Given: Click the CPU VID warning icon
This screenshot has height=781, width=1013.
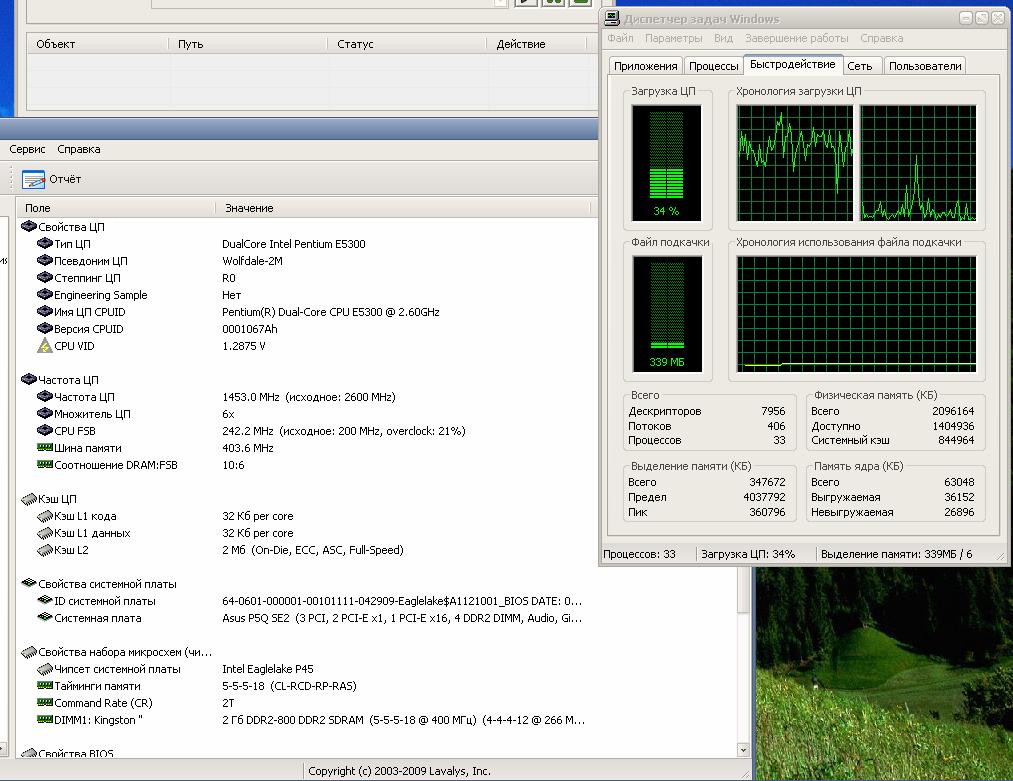Looking at the screenshot, I should click(44, 346).
